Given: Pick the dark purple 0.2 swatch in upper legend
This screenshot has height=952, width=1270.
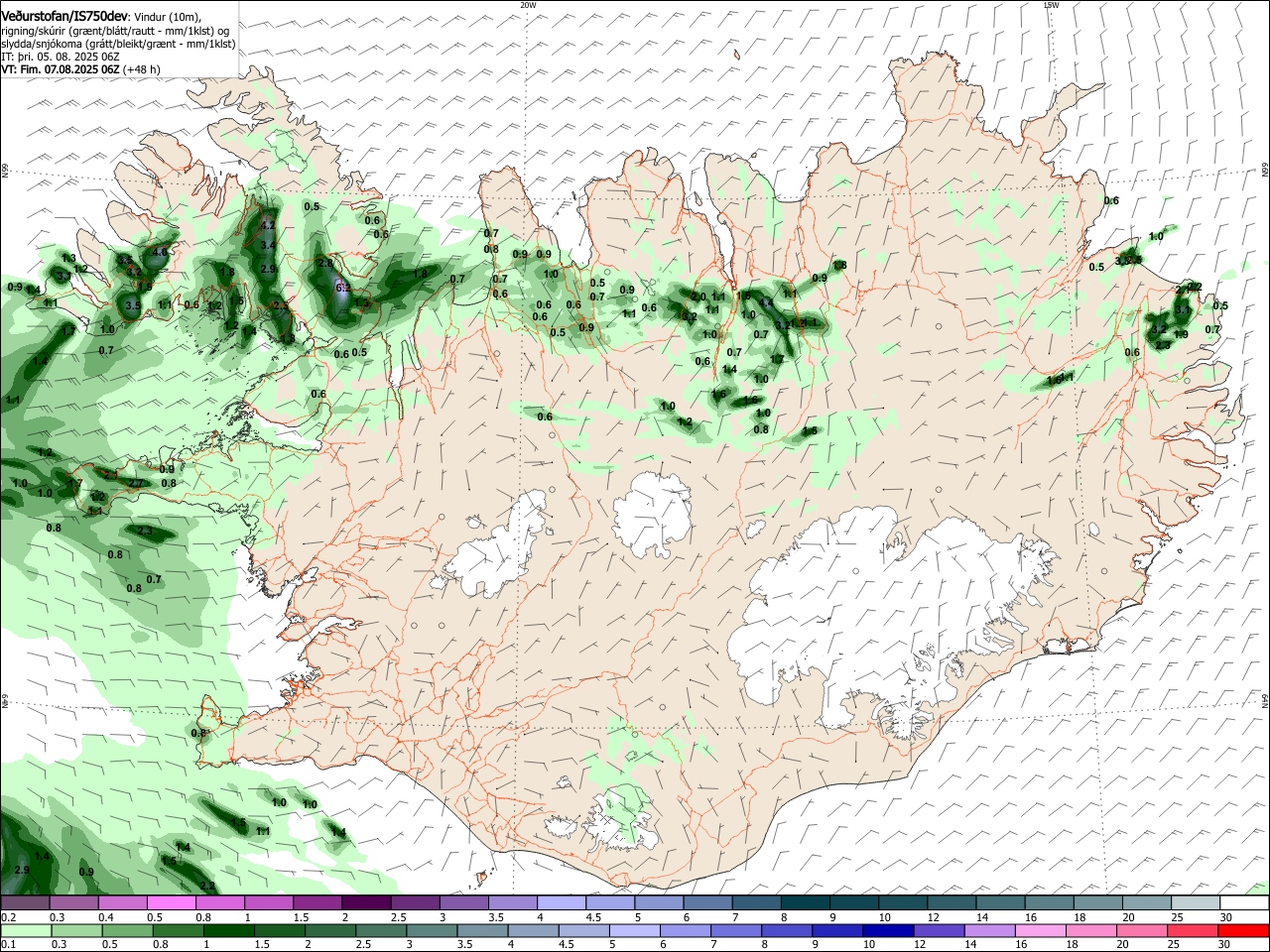Looking at the screenshot, I should coord(25,903).
